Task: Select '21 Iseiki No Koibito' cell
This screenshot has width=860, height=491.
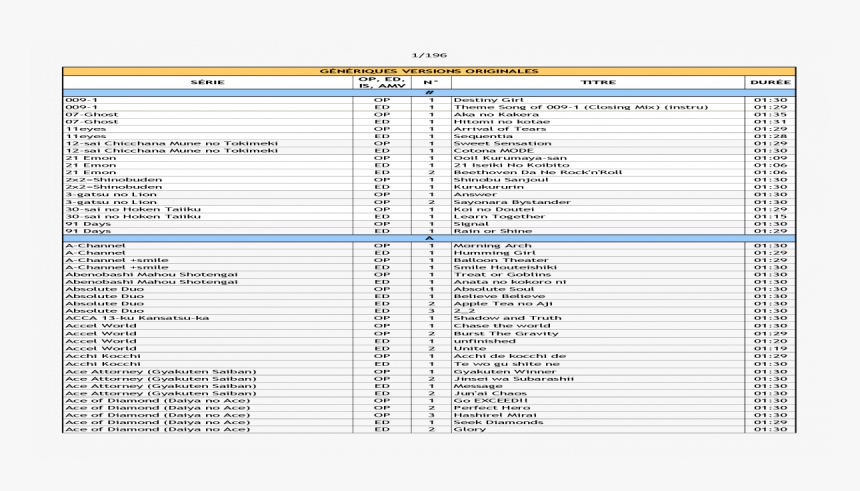Action: click(598, 165)
